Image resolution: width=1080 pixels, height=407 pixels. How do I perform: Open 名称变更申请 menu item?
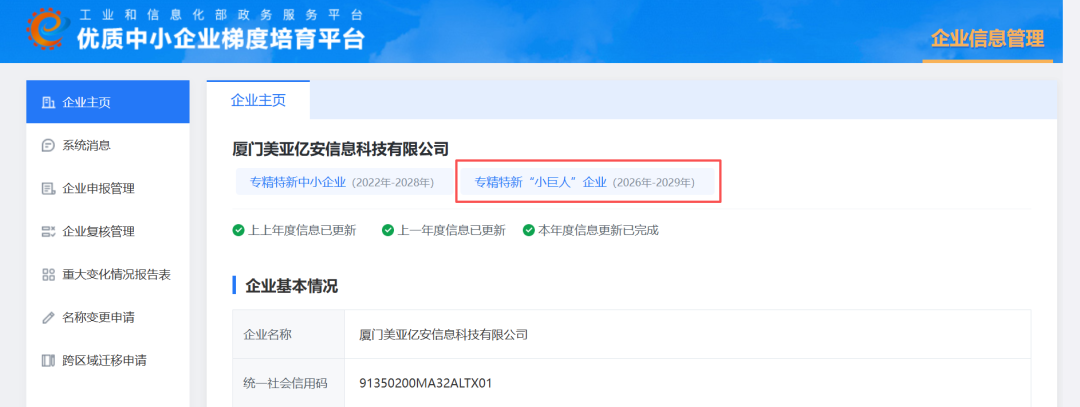click(x=107, y=317)
